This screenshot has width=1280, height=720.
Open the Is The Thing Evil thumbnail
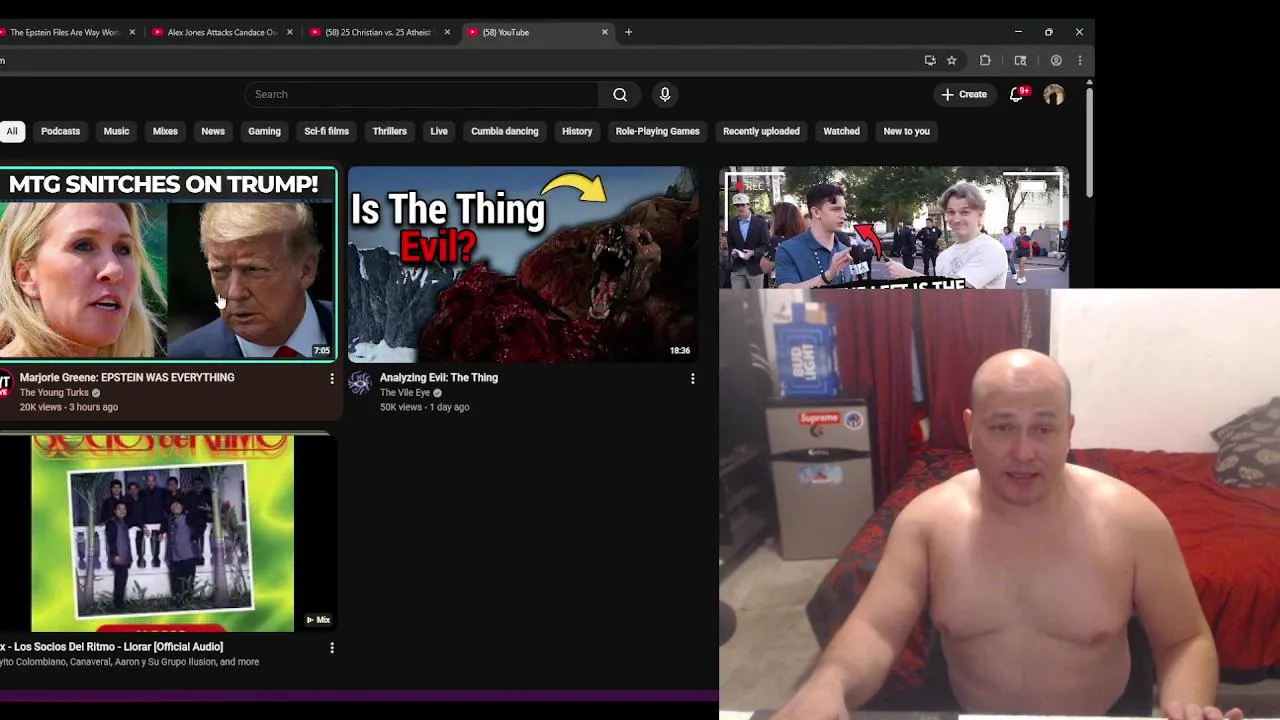522,264
